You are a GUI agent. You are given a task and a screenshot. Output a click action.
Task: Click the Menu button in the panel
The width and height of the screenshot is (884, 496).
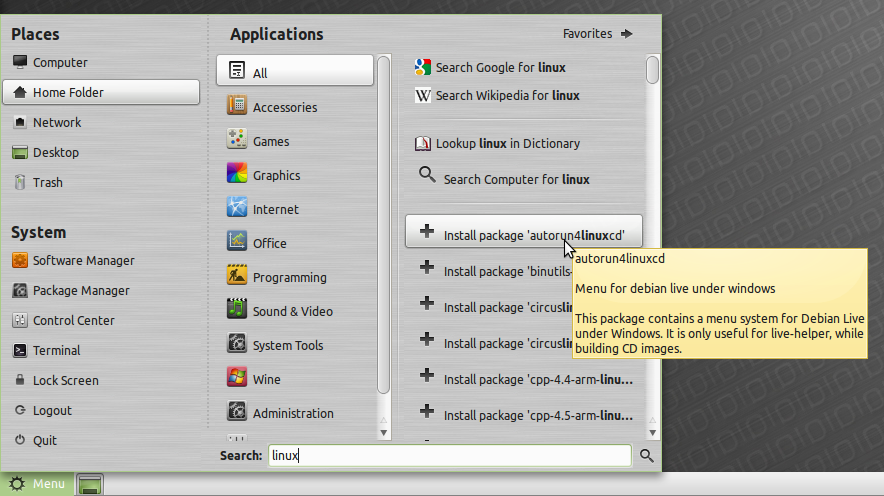tap(37, 484)
